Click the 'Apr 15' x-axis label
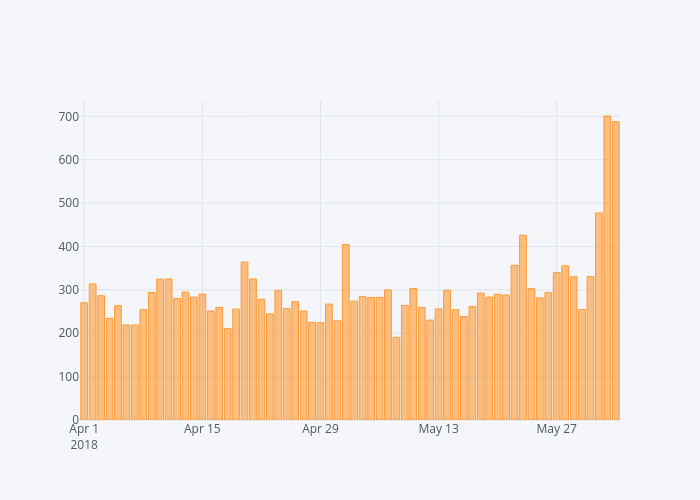Image resolution: width=700 pixels, height=500 pixels. [202, 429]
